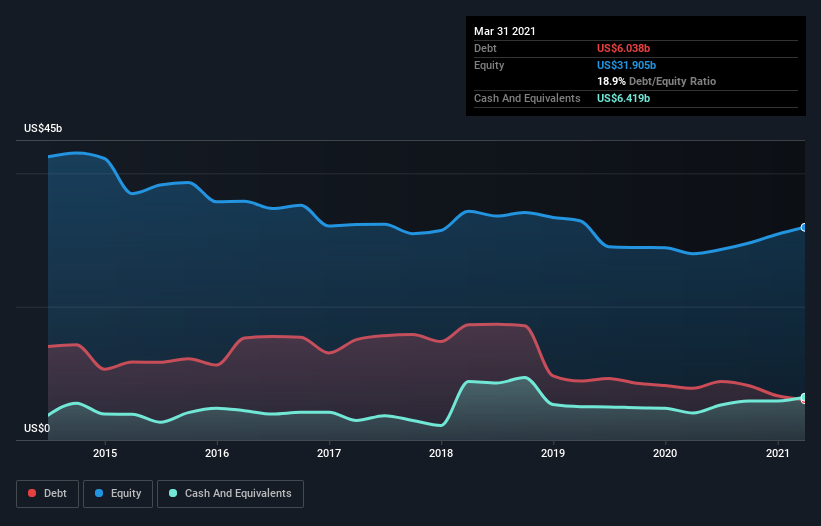
Task: Toggle the Debt series legend button
Action: pyautogui.click(x=48, y=494)
